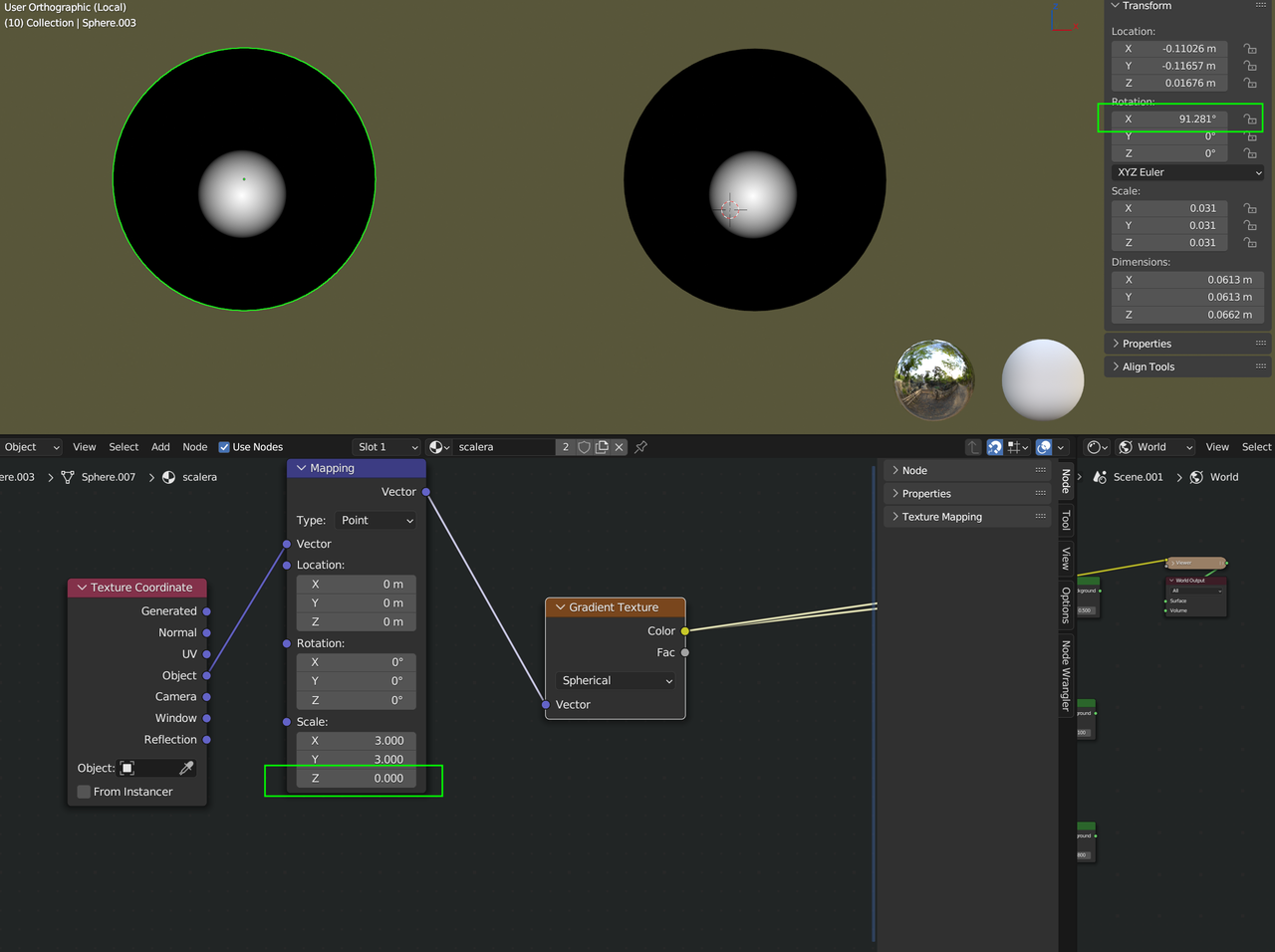Lock the Y scale value

point(1250,226)
